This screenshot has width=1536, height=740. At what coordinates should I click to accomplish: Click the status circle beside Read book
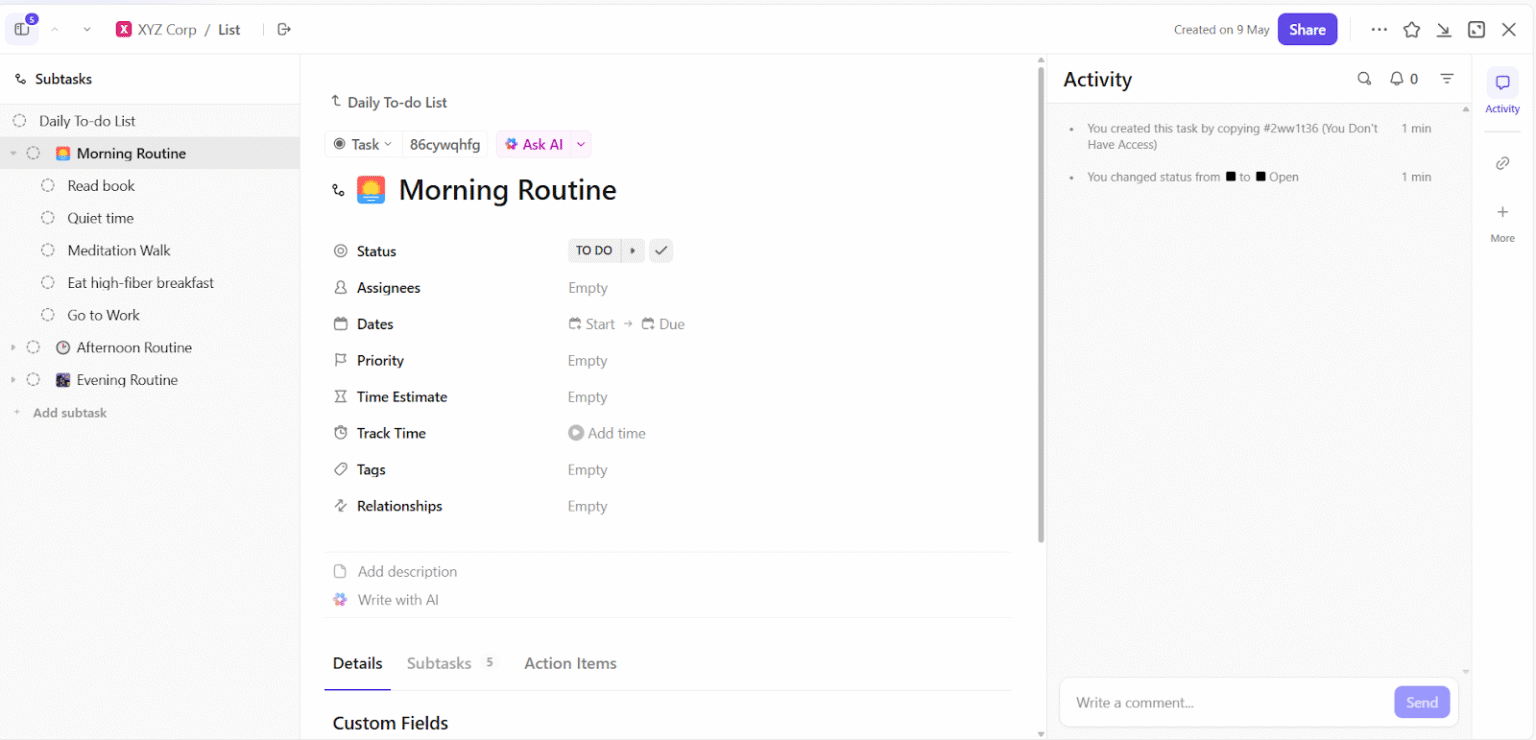click(x=48, y=185)
